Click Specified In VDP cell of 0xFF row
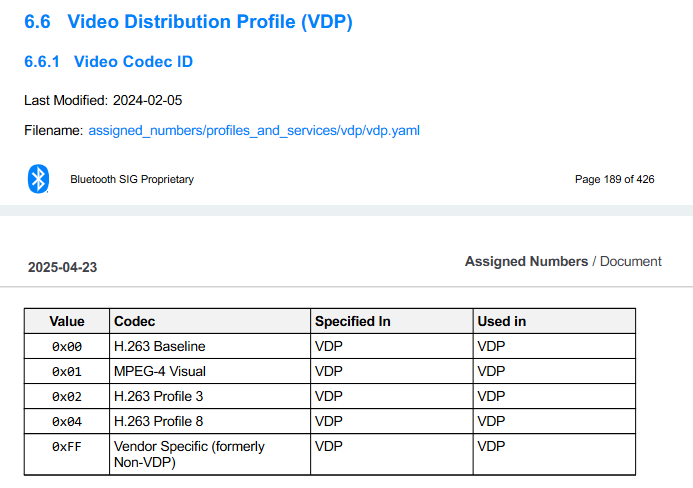 pyautogui.click(x=392, y=454)
